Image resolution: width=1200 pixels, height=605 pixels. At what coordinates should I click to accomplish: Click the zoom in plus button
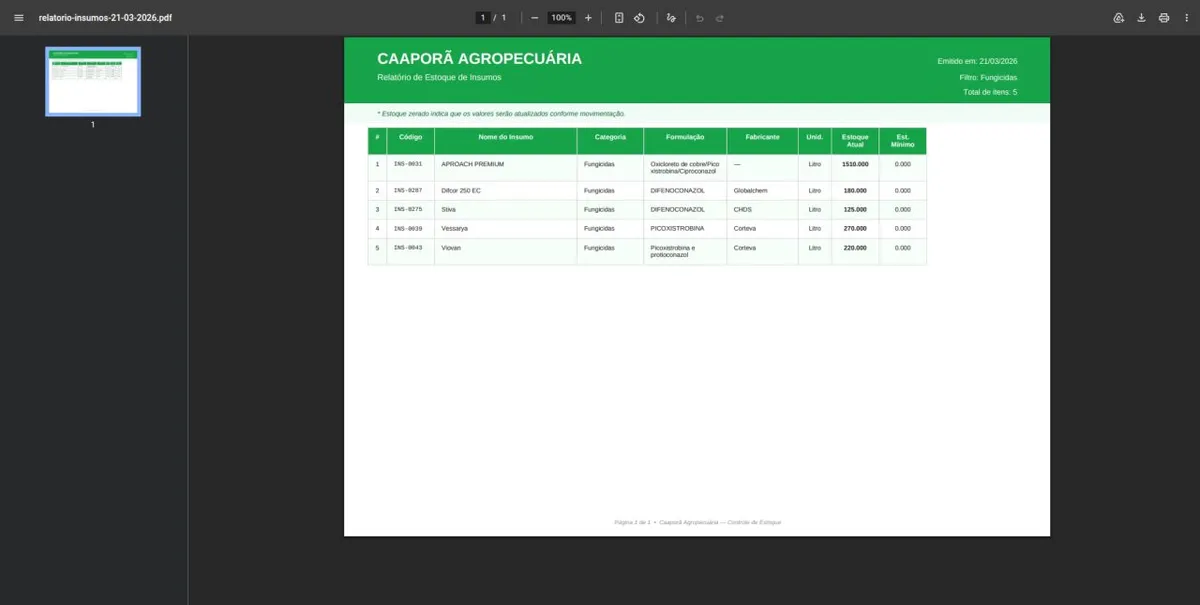(588, 18)
